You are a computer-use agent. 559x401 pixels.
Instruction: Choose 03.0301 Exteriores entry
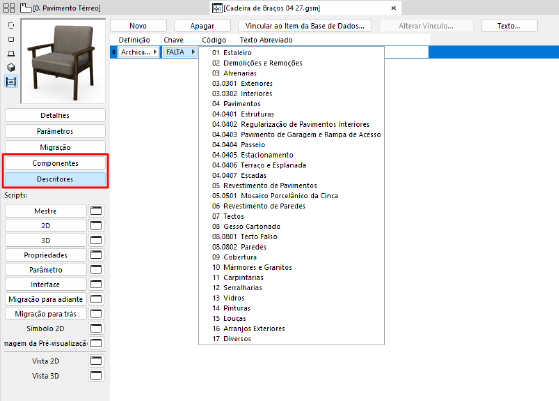click(291, 83)
